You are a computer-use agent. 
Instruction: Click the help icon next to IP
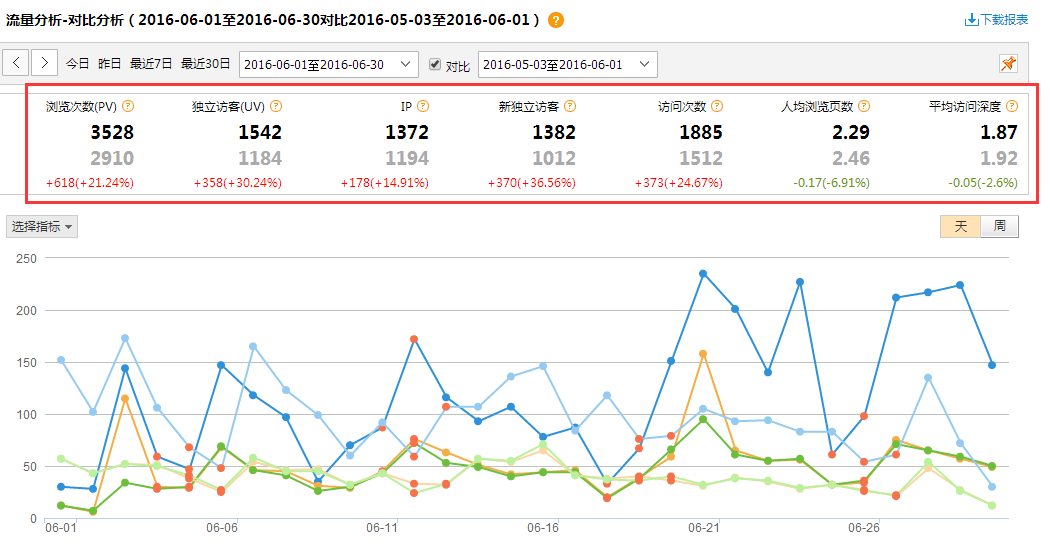(x=423, y=106)
